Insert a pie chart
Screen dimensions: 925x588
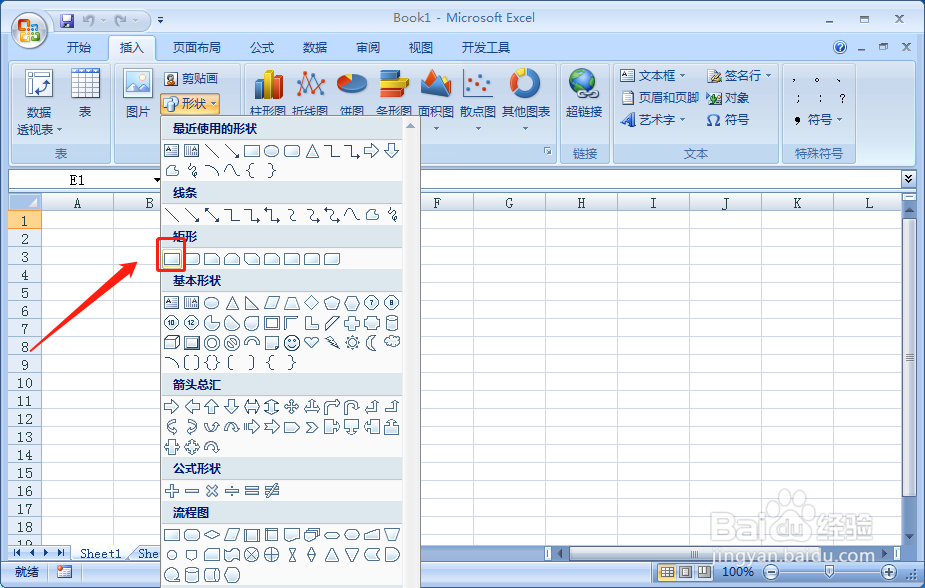click(352, 93)
